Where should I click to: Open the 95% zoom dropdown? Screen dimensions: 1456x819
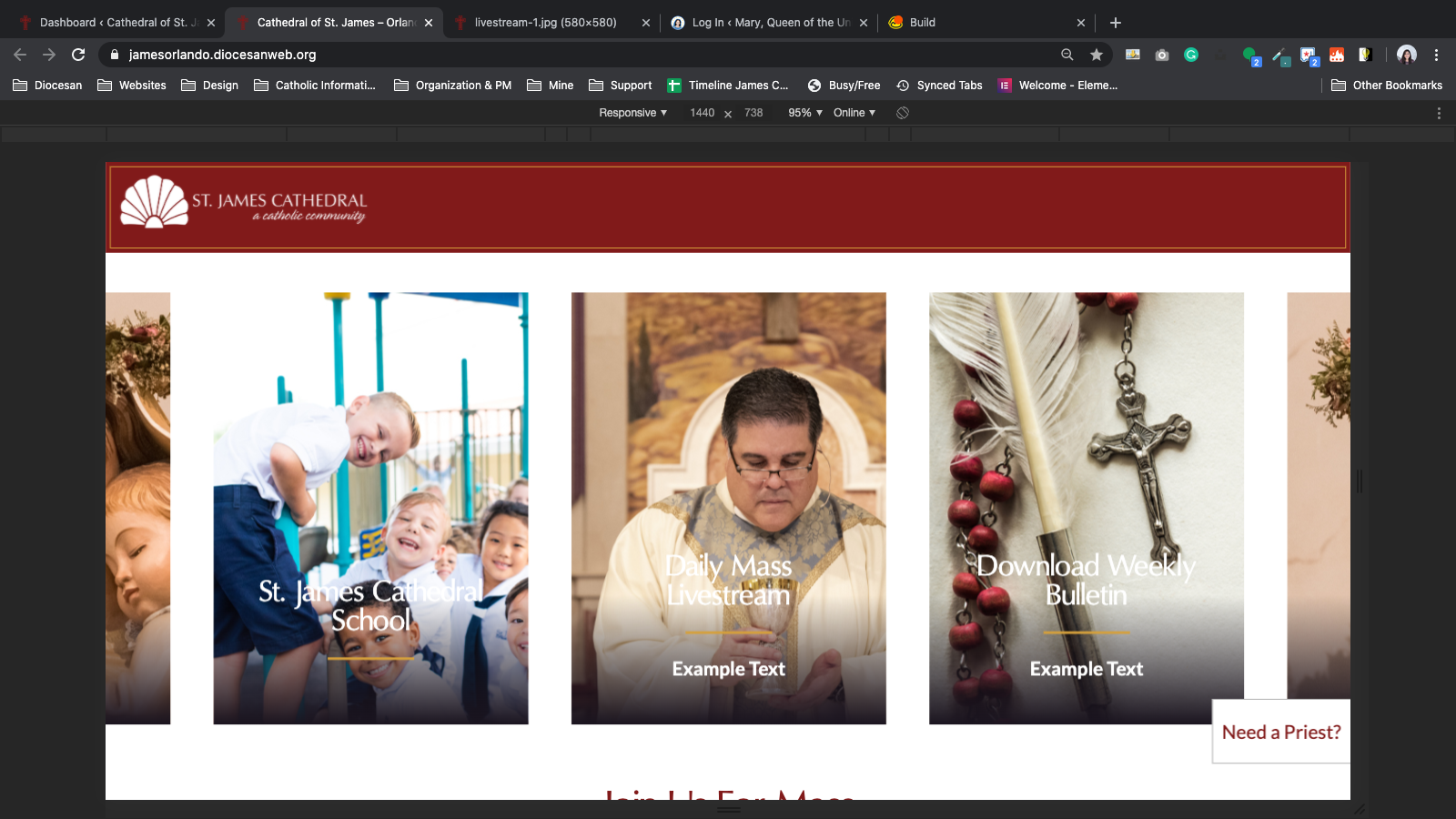tap(804, 113)
